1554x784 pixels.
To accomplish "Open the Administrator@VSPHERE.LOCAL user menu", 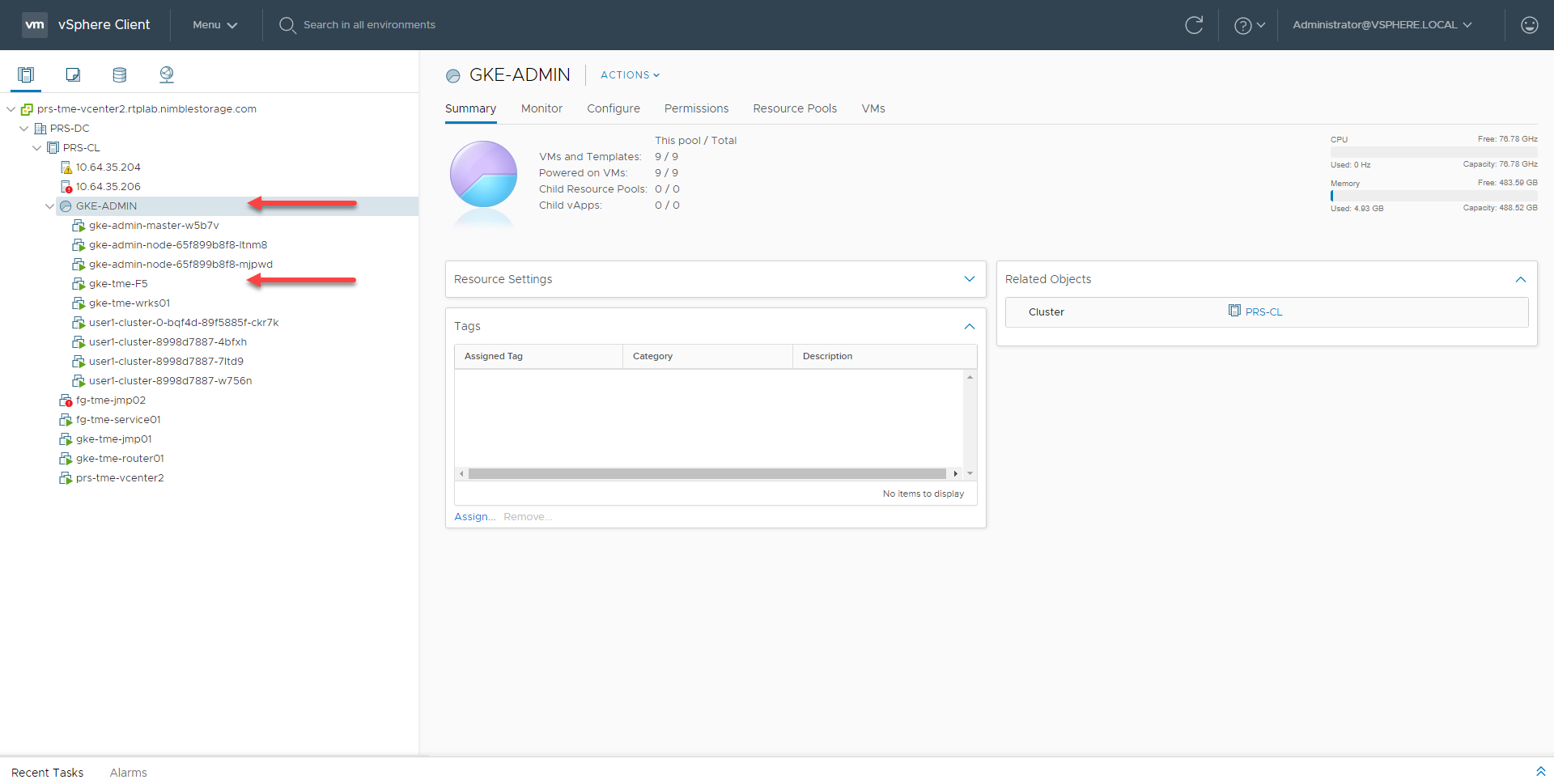I will point(1382,25).
